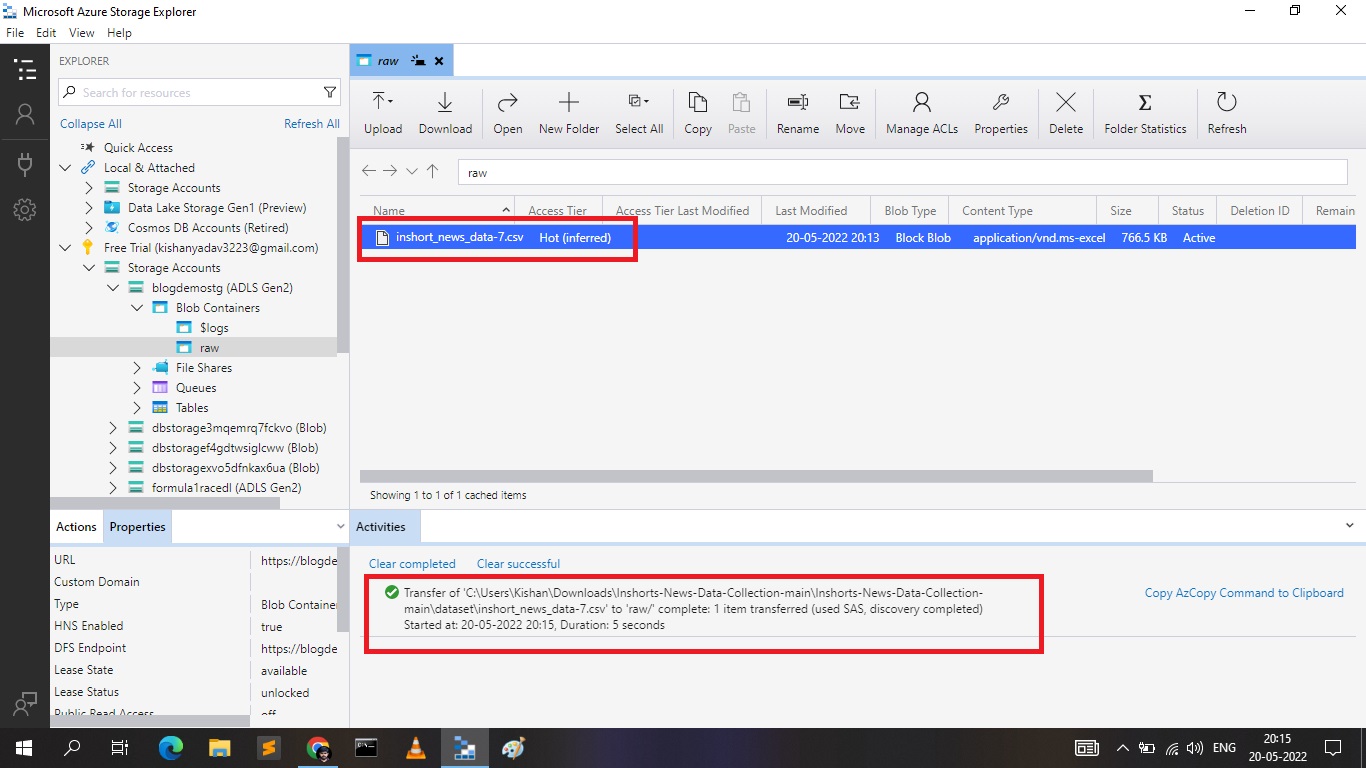
Task: Click the Download toolbar button
Action: (445, 113)
